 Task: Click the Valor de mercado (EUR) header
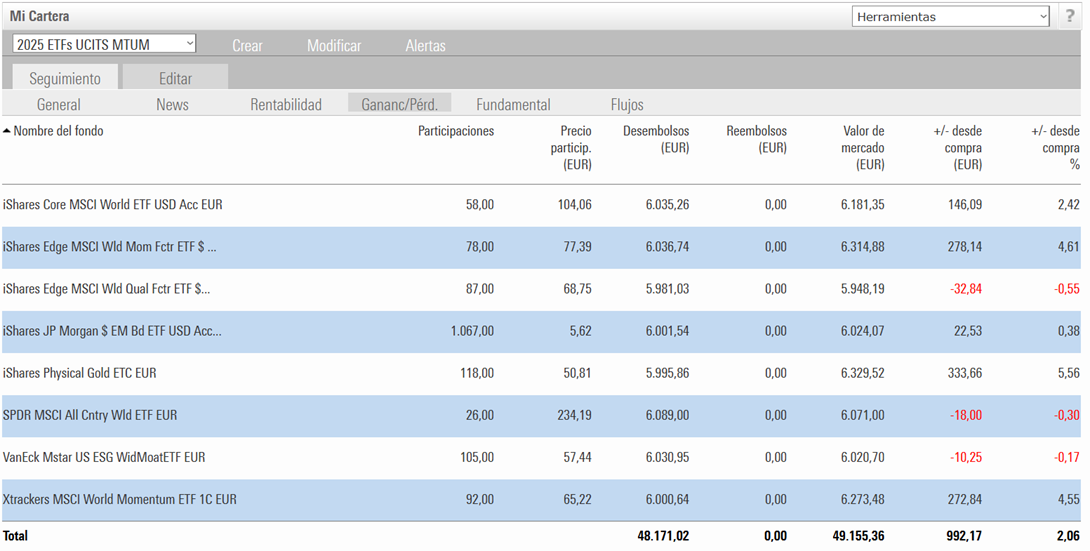coord(863,147)
